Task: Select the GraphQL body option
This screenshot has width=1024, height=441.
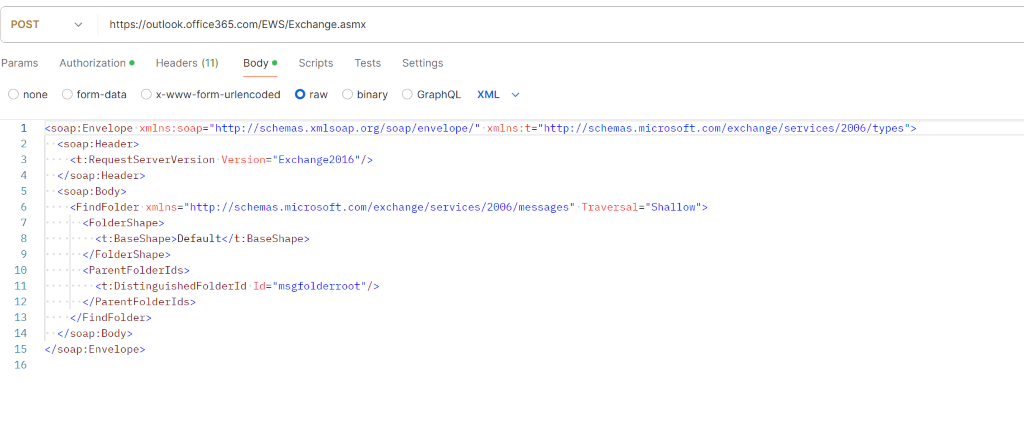Action: tap(431, 94)
